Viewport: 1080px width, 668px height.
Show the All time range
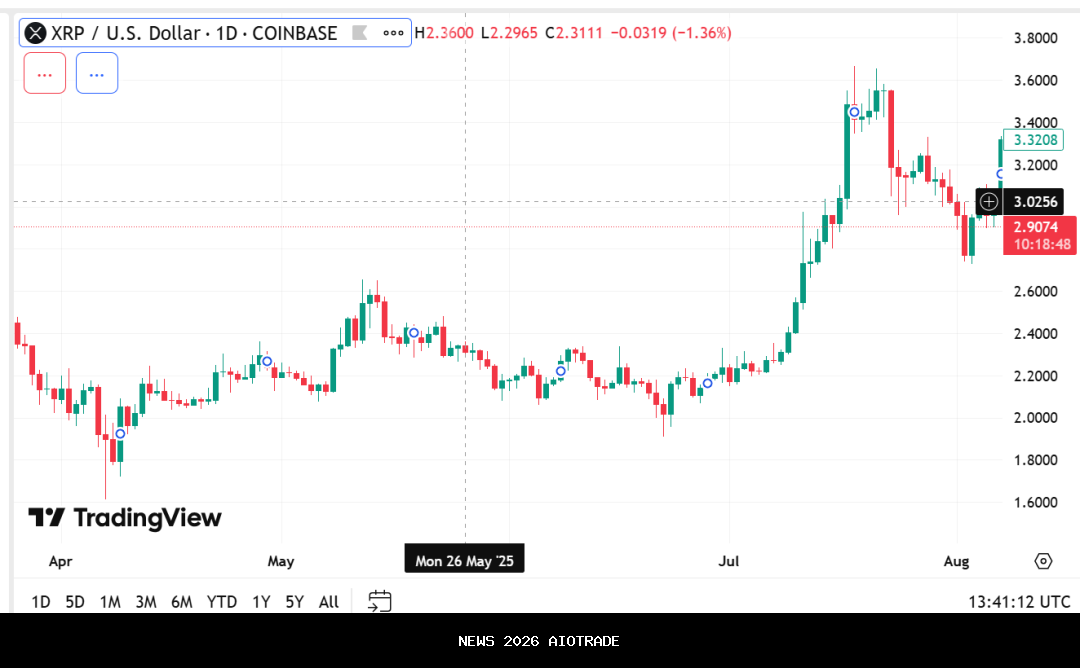click(x=328, y=602)
